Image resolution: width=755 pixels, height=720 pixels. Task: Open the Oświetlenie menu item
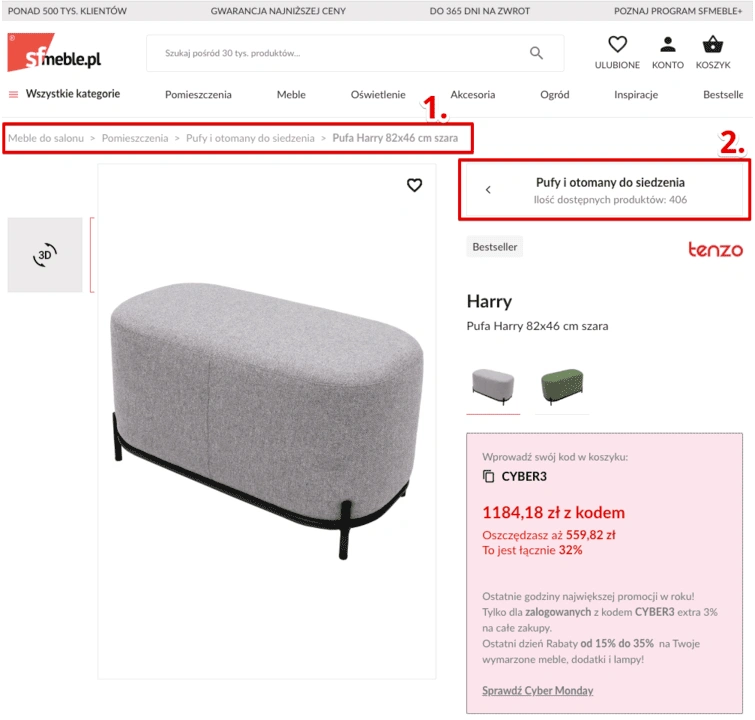tap(378, 94)
